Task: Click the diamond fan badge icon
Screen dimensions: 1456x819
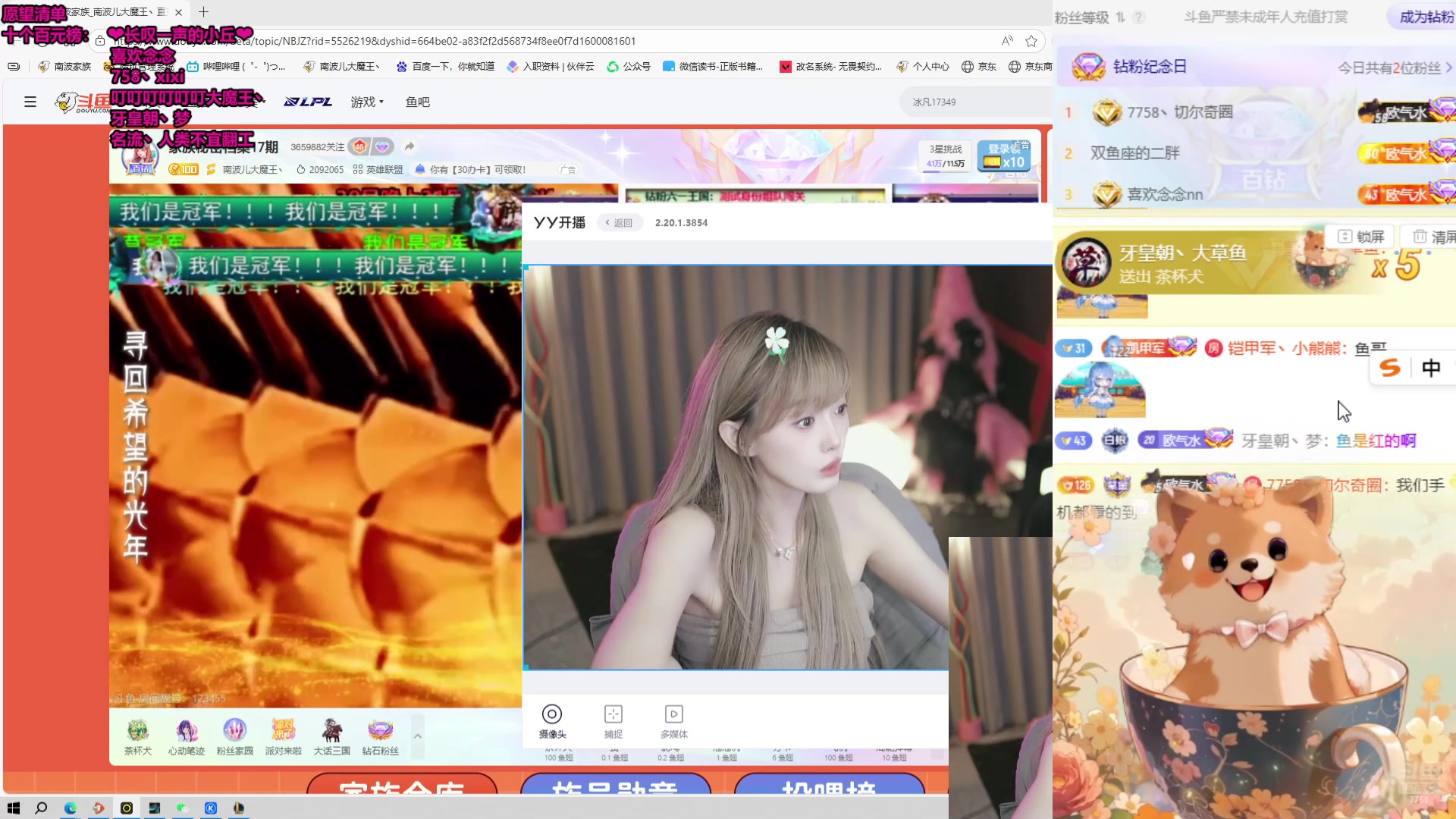Action: (382, 146)
